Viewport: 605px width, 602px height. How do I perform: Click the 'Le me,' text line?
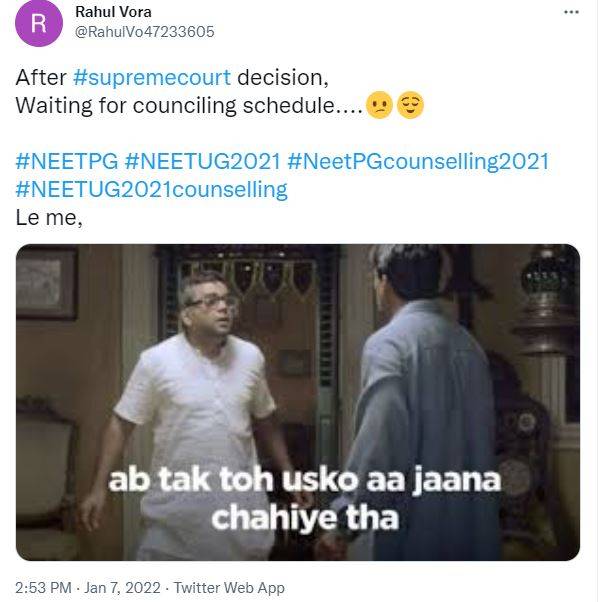49,218
